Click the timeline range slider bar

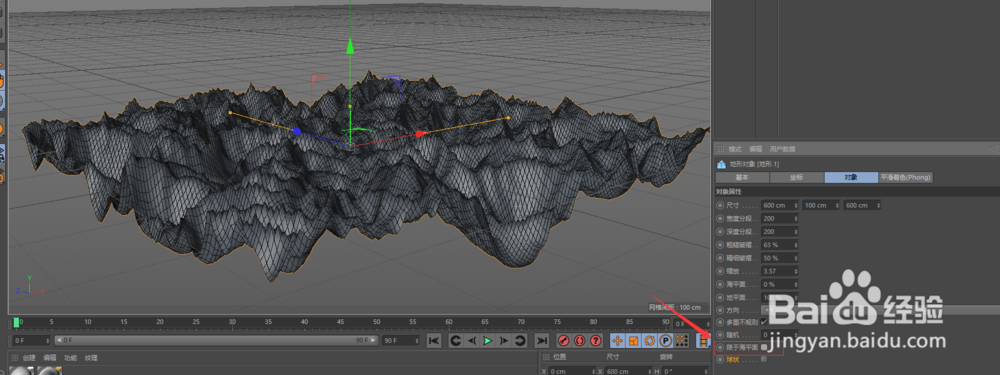point(216,341)
